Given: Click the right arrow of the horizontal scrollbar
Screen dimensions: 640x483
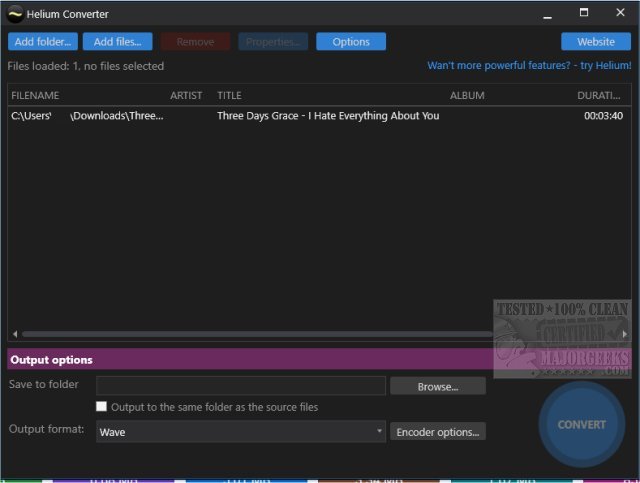Looking at the screenshot, I should [x=624, y=334].
